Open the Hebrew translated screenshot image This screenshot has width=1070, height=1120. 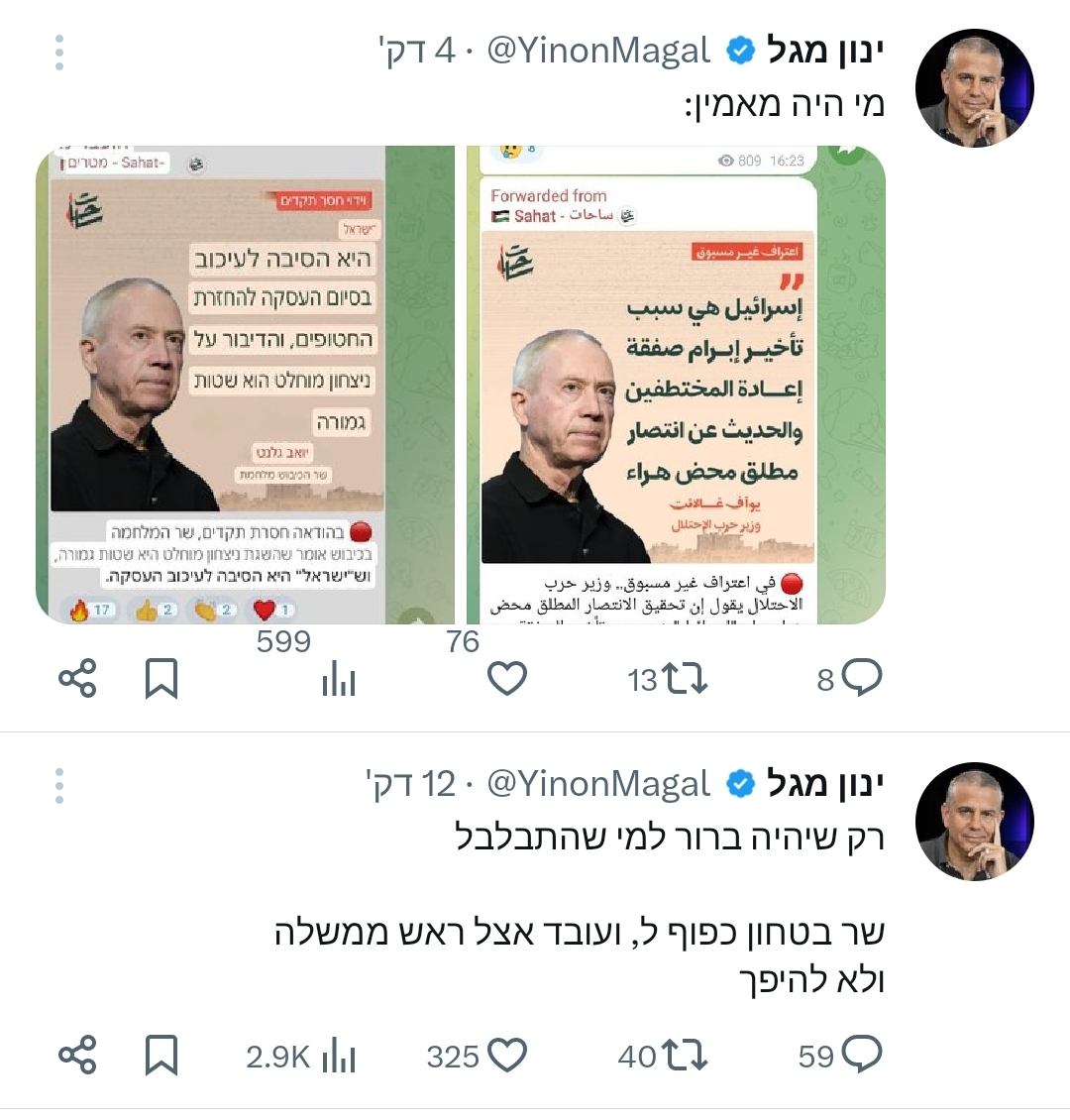245,385
